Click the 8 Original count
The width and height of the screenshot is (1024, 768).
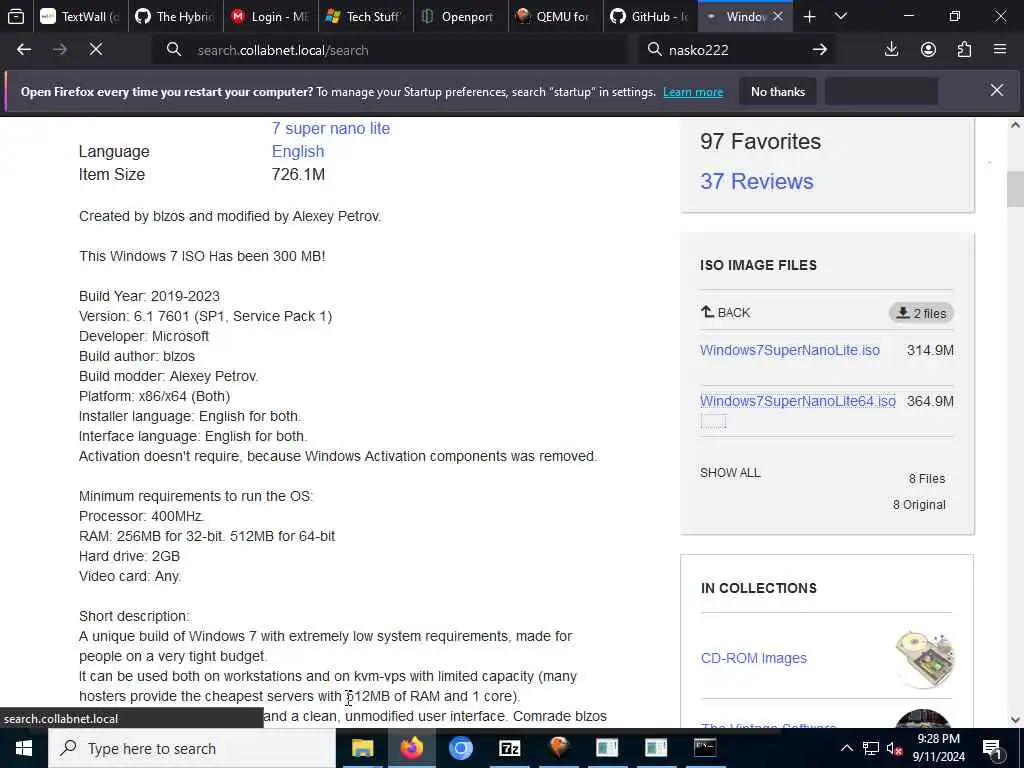[919, 505]
